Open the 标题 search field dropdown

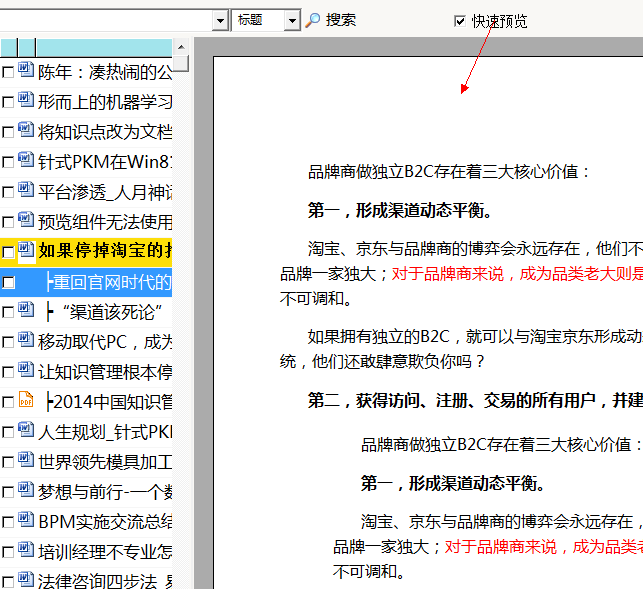(292, 20)
